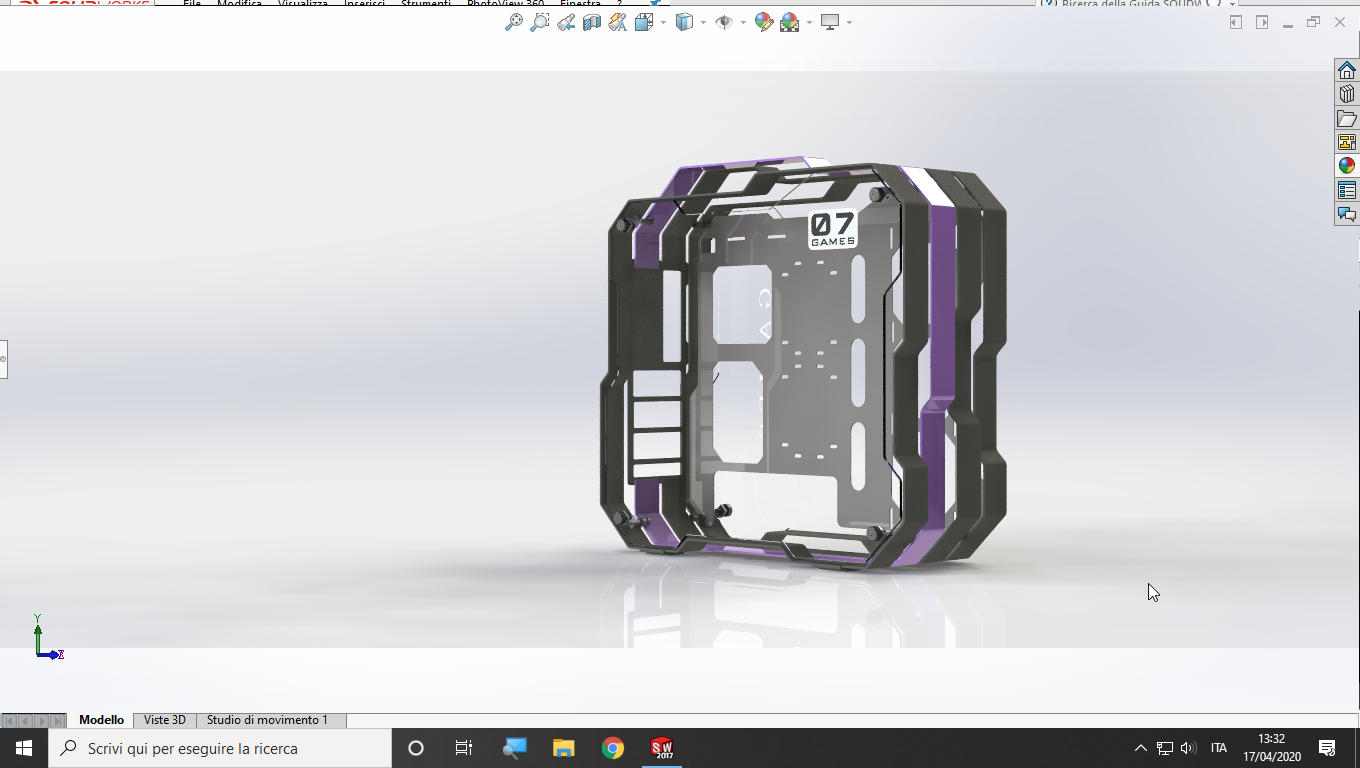Expand the View Settings dropdown arrow

[x=849, y=22]
